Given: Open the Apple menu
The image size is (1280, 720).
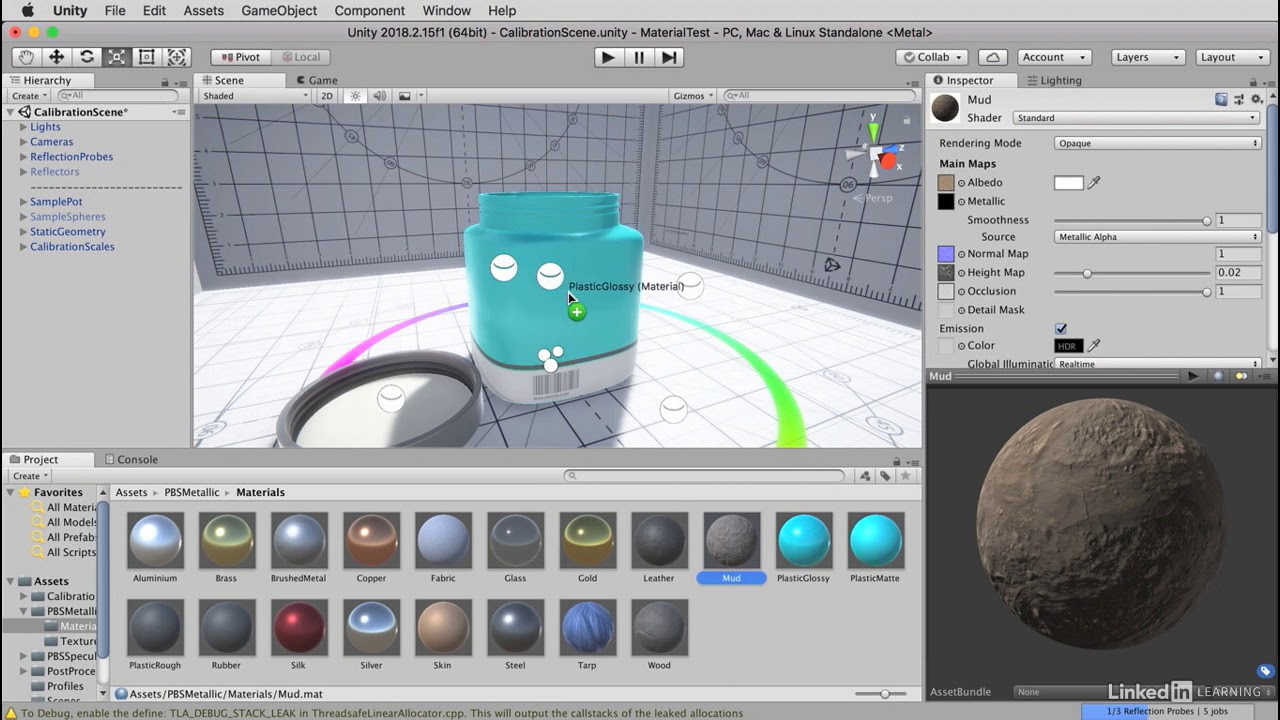Looking at the screenshot, I should (x=27, y=11).
